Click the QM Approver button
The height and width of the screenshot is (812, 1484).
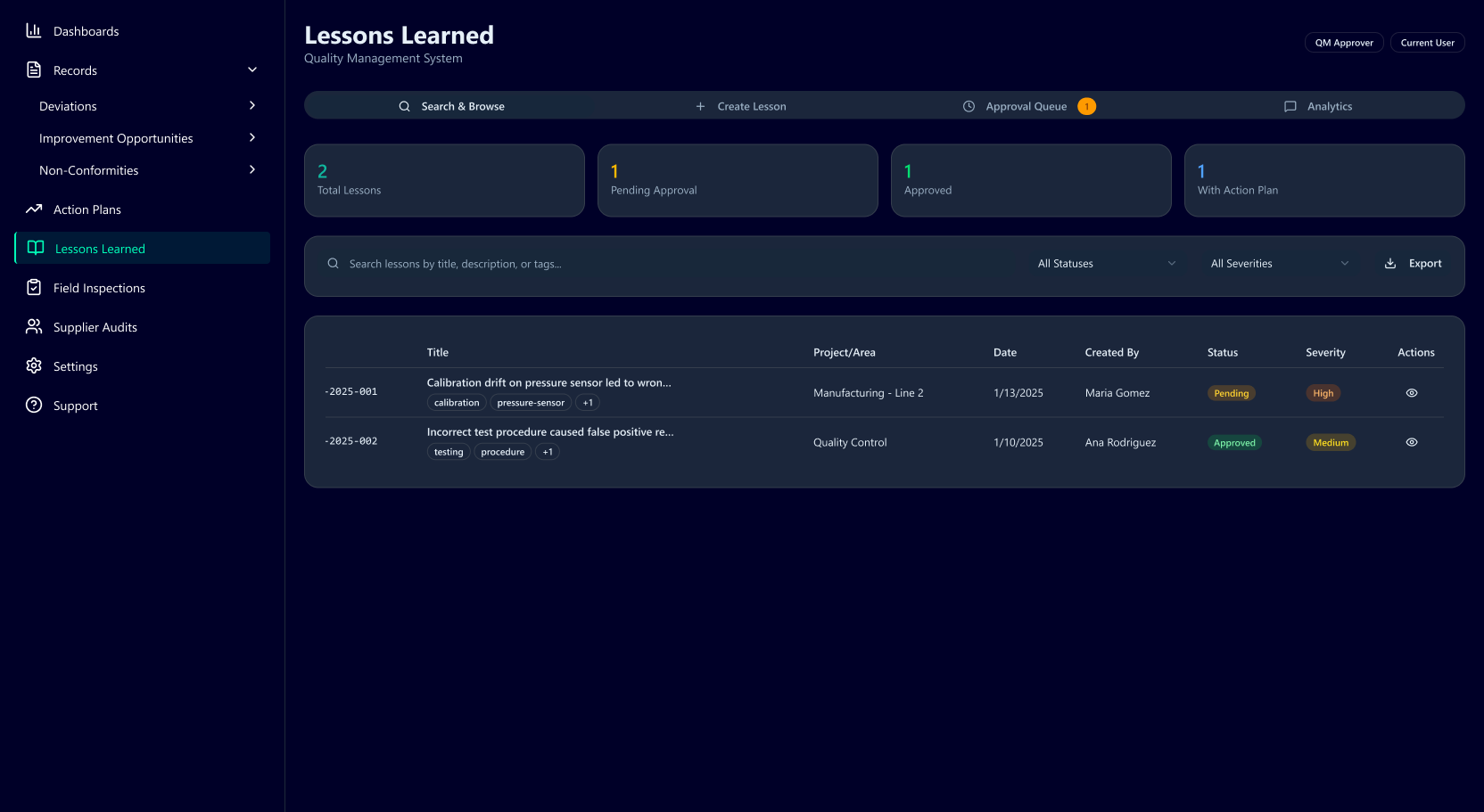pyautogui.click(x=1344, y=43)
